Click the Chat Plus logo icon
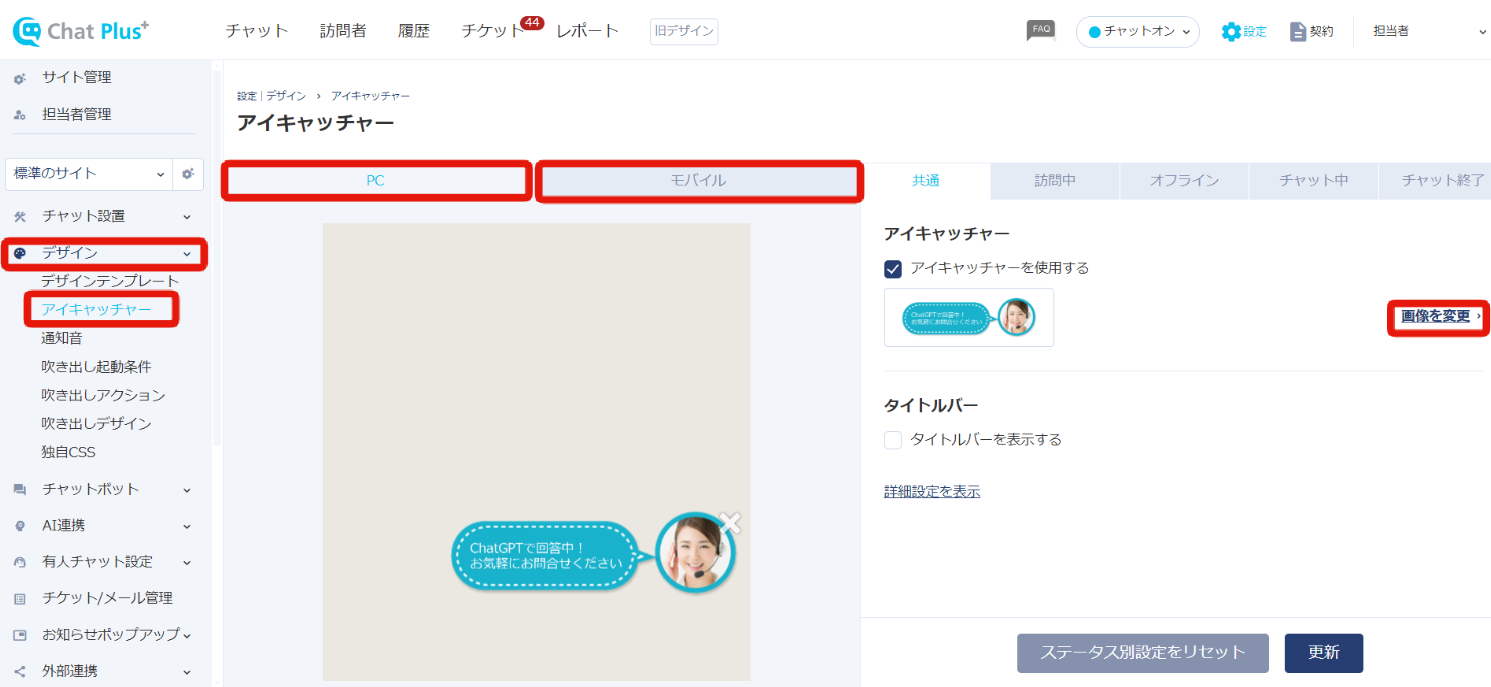Screen dimensions: 1491x687 click(27, 31)
